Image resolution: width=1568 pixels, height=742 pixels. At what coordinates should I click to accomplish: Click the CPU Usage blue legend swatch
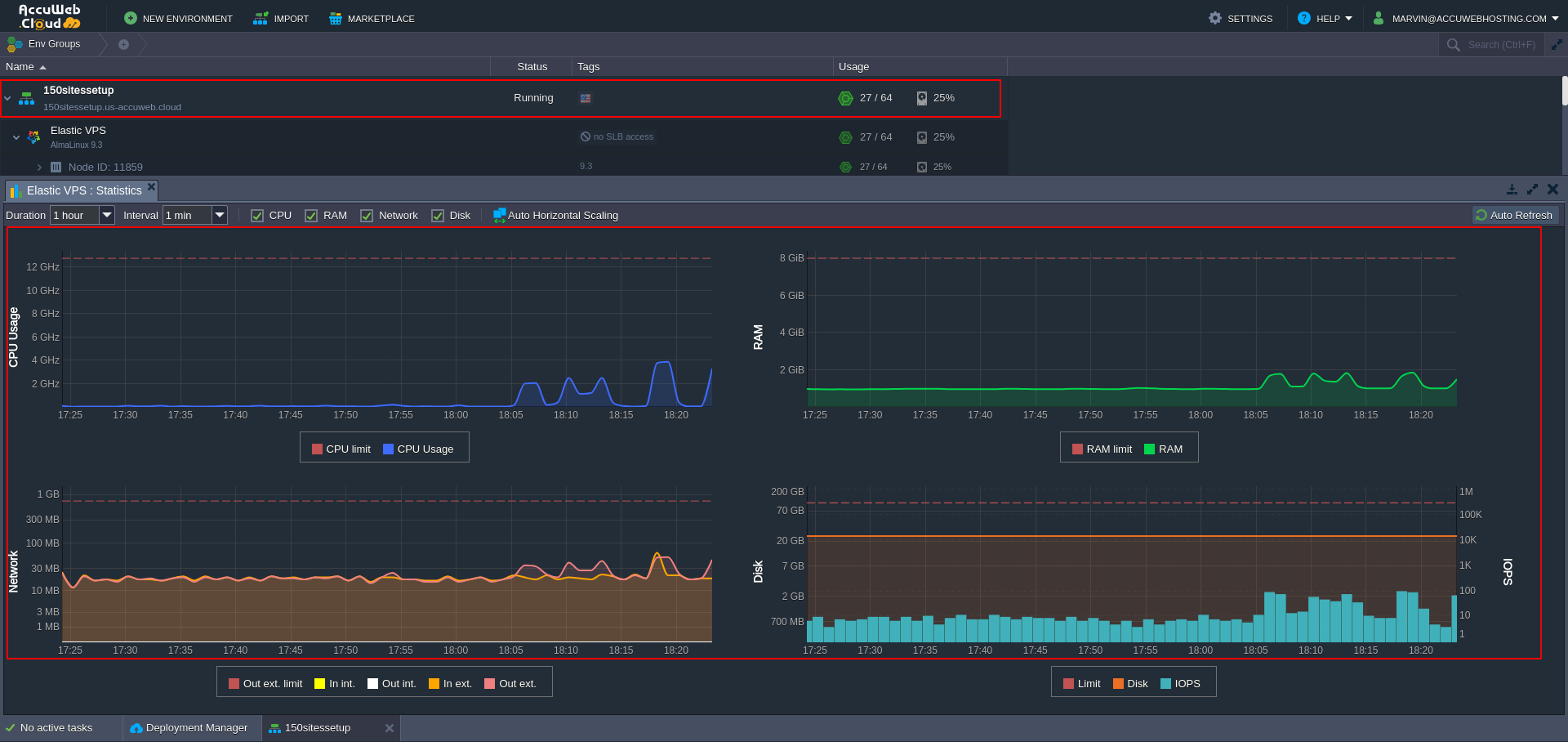click(389, 449)
